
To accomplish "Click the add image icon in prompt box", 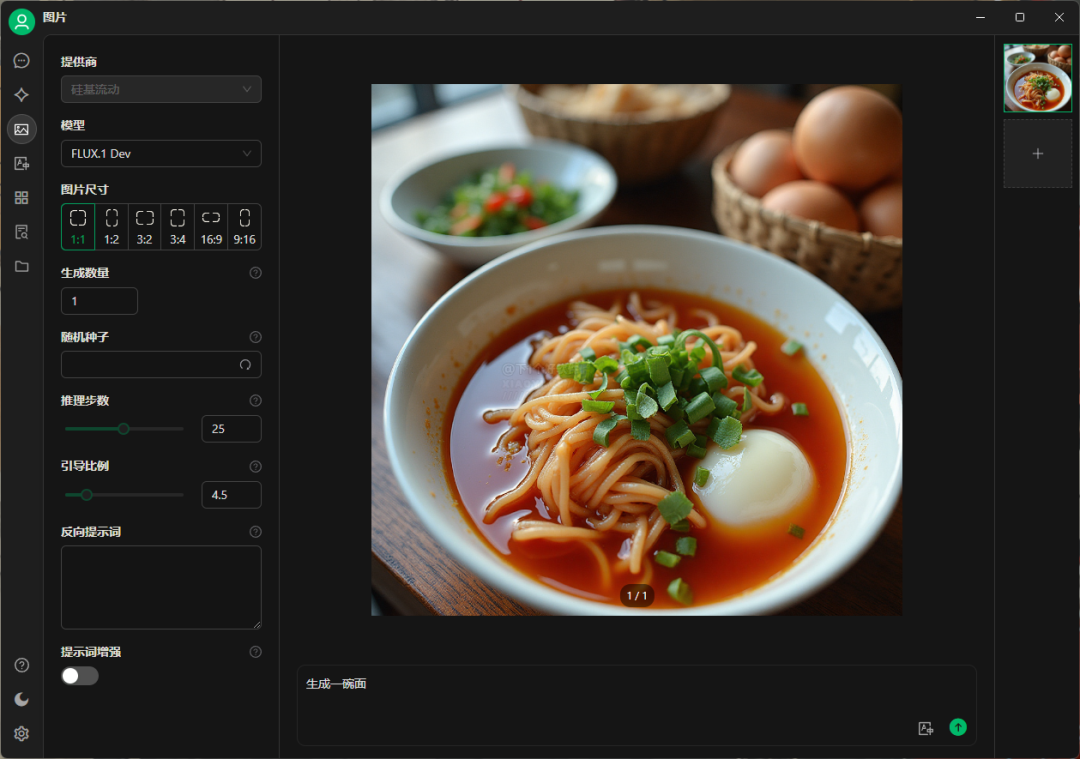I will point(925,728).
